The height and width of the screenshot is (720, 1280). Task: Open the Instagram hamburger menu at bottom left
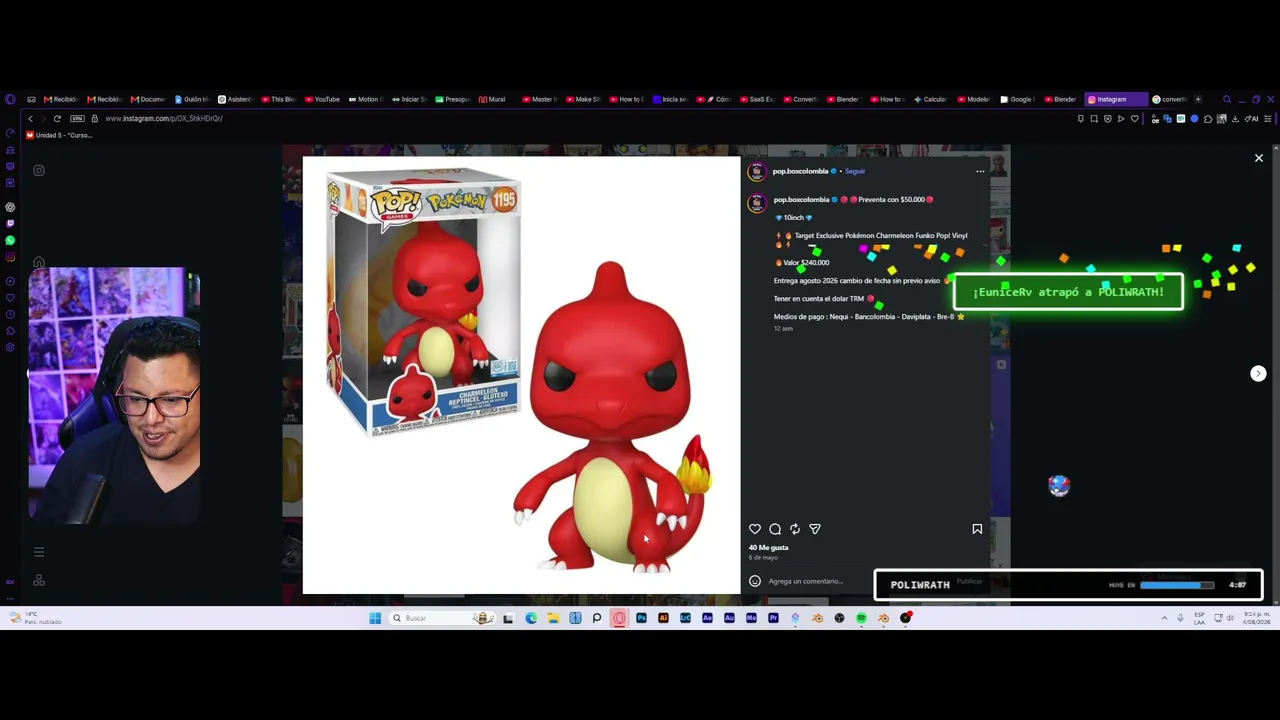(x=39, y=552)
